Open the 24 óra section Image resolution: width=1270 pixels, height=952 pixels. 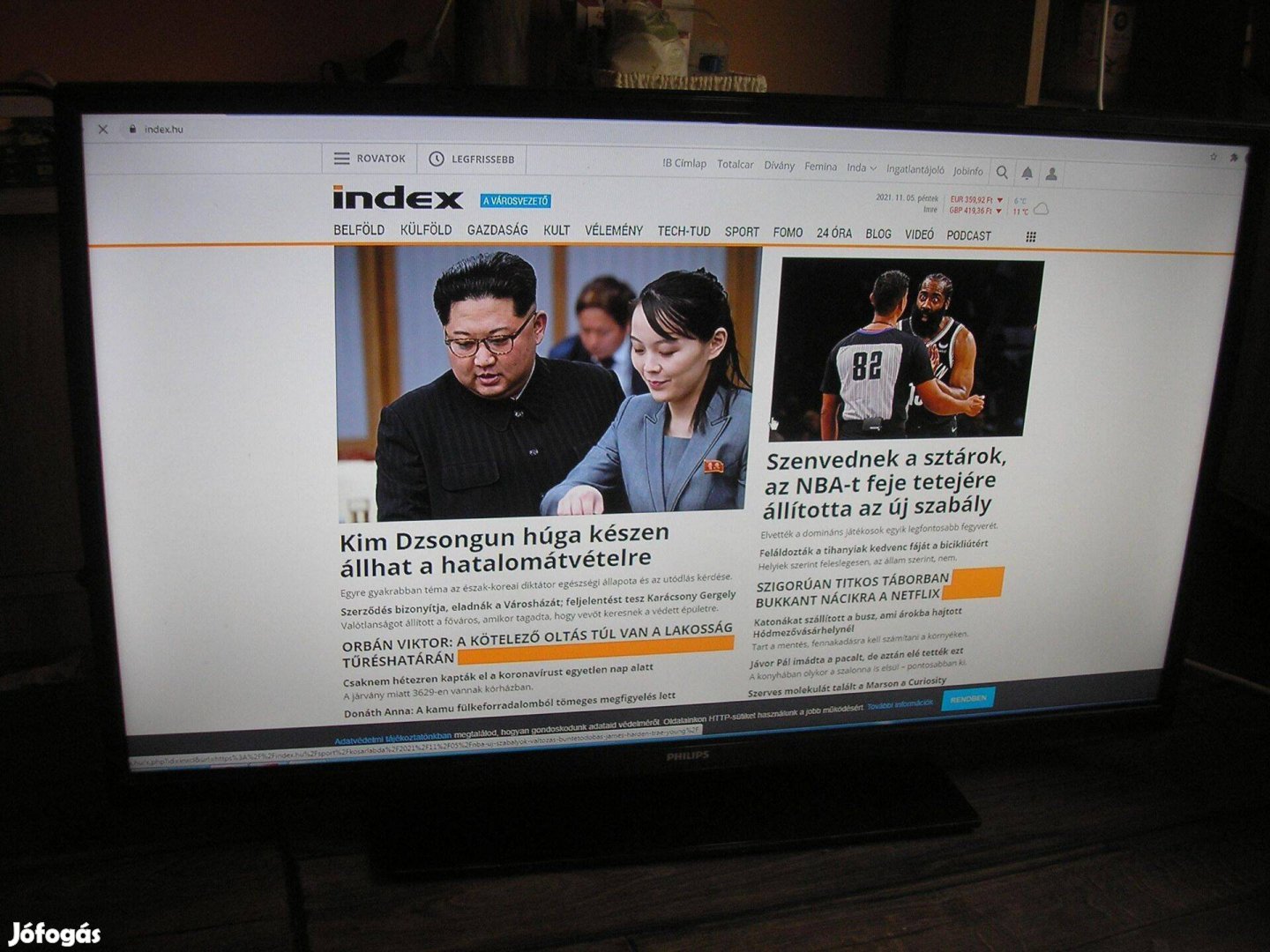834,233
